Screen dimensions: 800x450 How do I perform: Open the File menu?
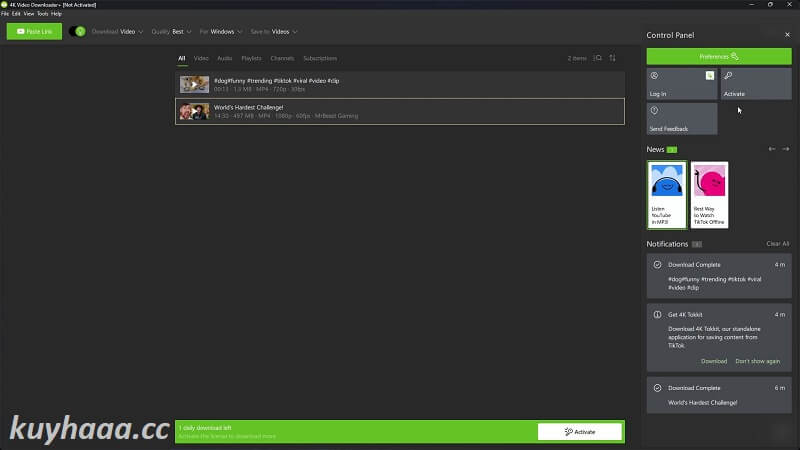coord(5,14)
